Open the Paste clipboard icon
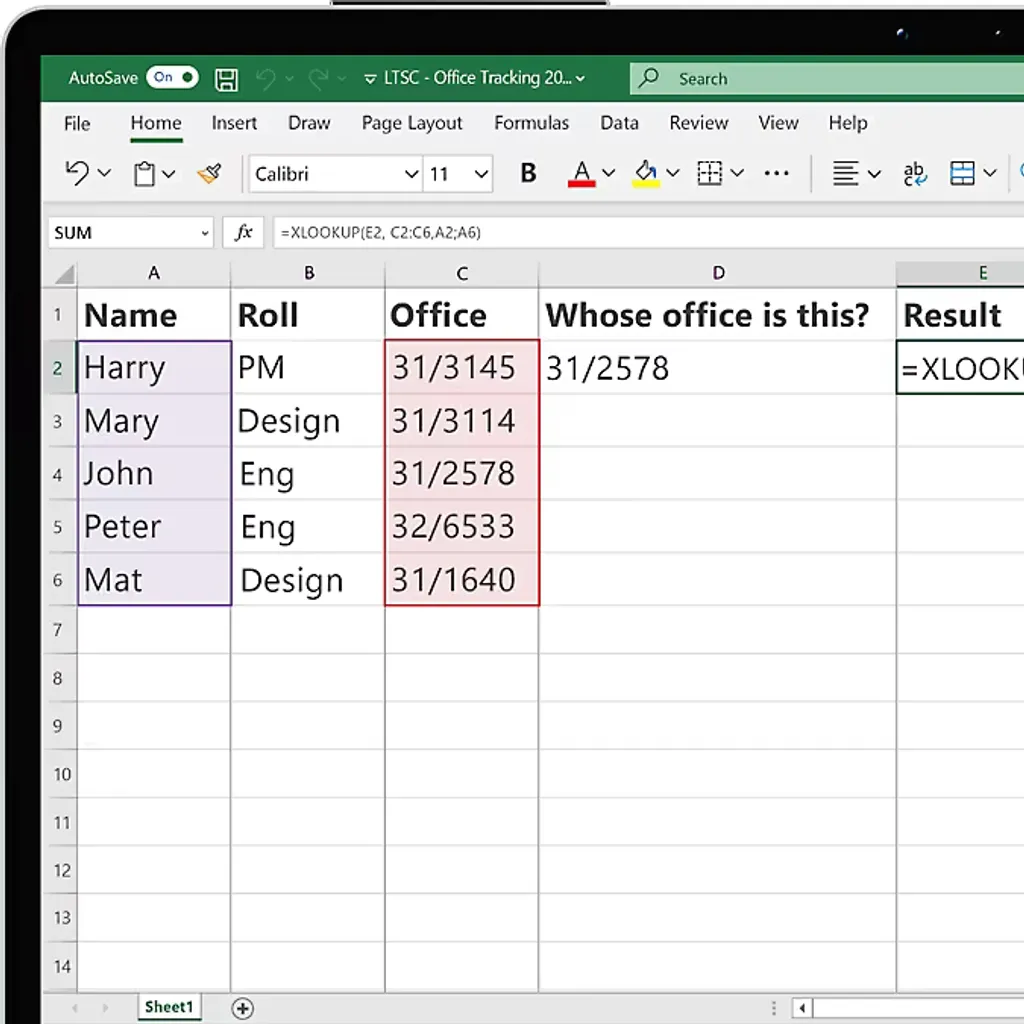 click(145, 172)
